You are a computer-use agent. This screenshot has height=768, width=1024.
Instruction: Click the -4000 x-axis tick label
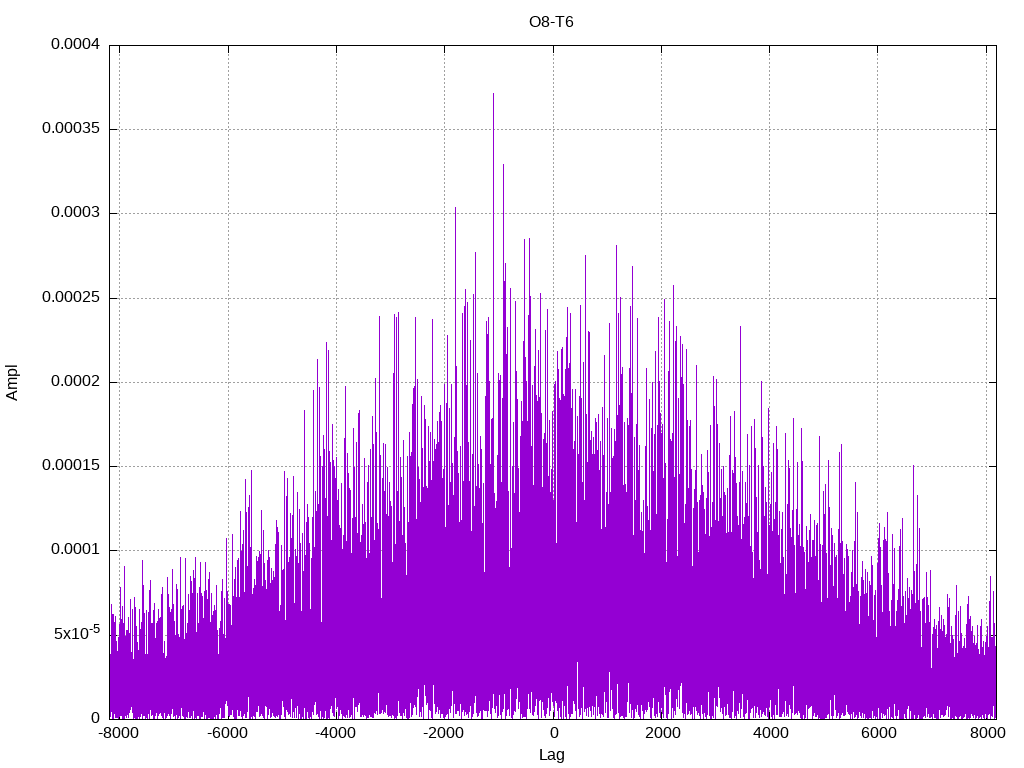click(x=336, y=733)
